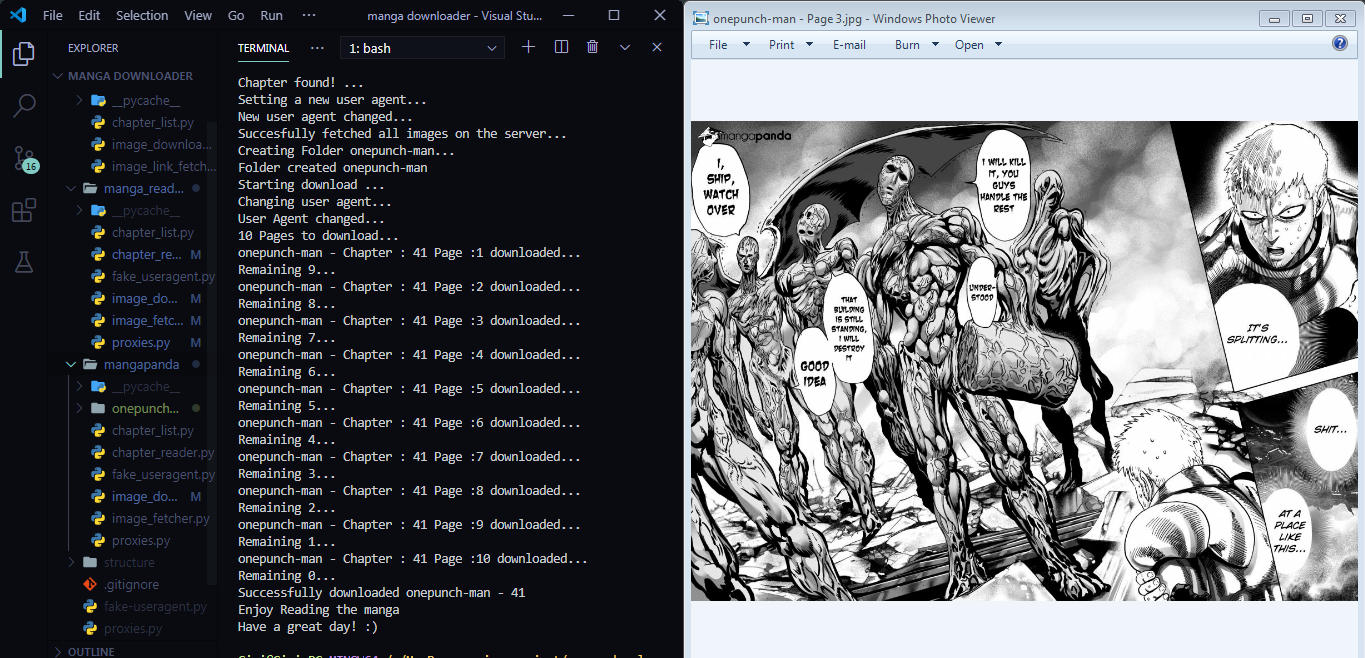Open modified chapter_re... file
Viewport: 1365px width, 658px height.
148,255
